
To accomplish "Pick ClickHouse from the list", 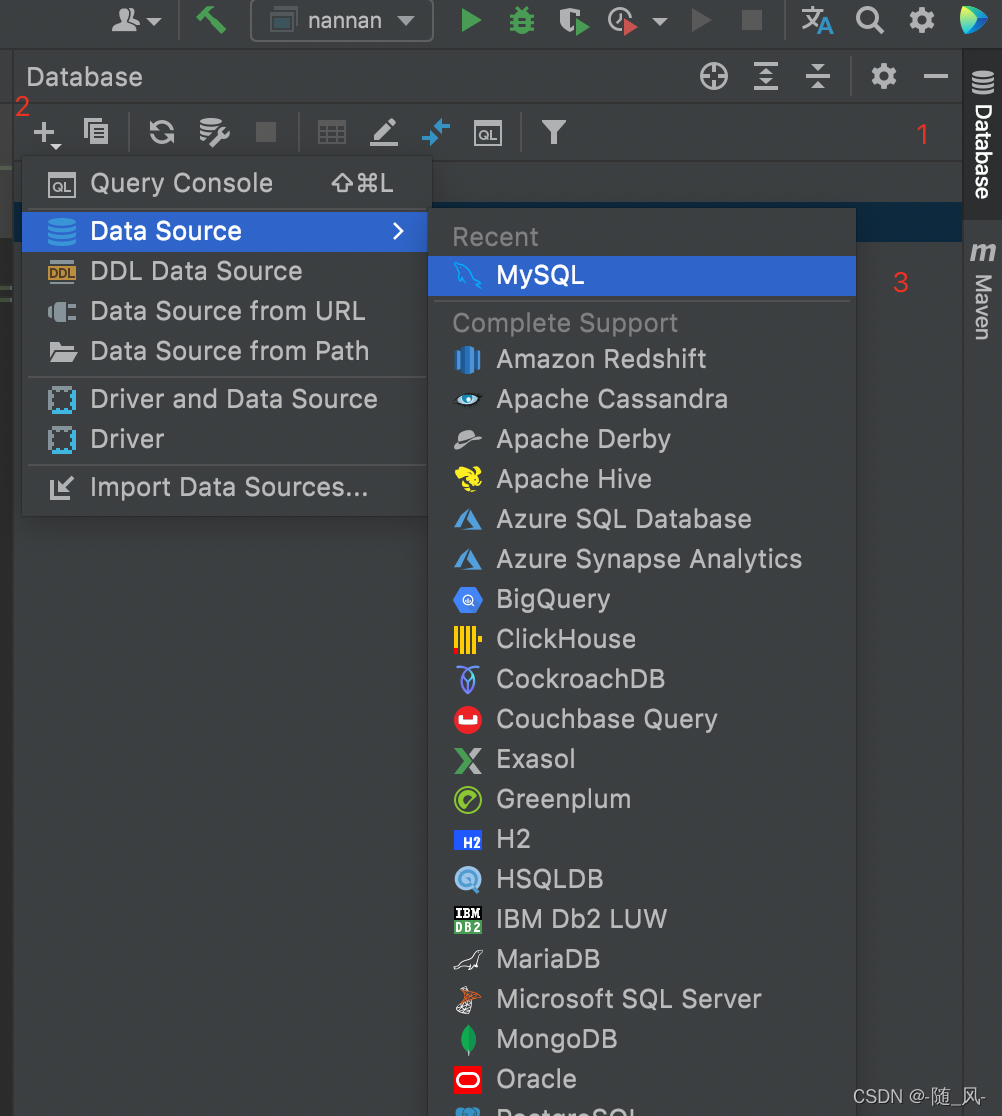I will 641,639.
